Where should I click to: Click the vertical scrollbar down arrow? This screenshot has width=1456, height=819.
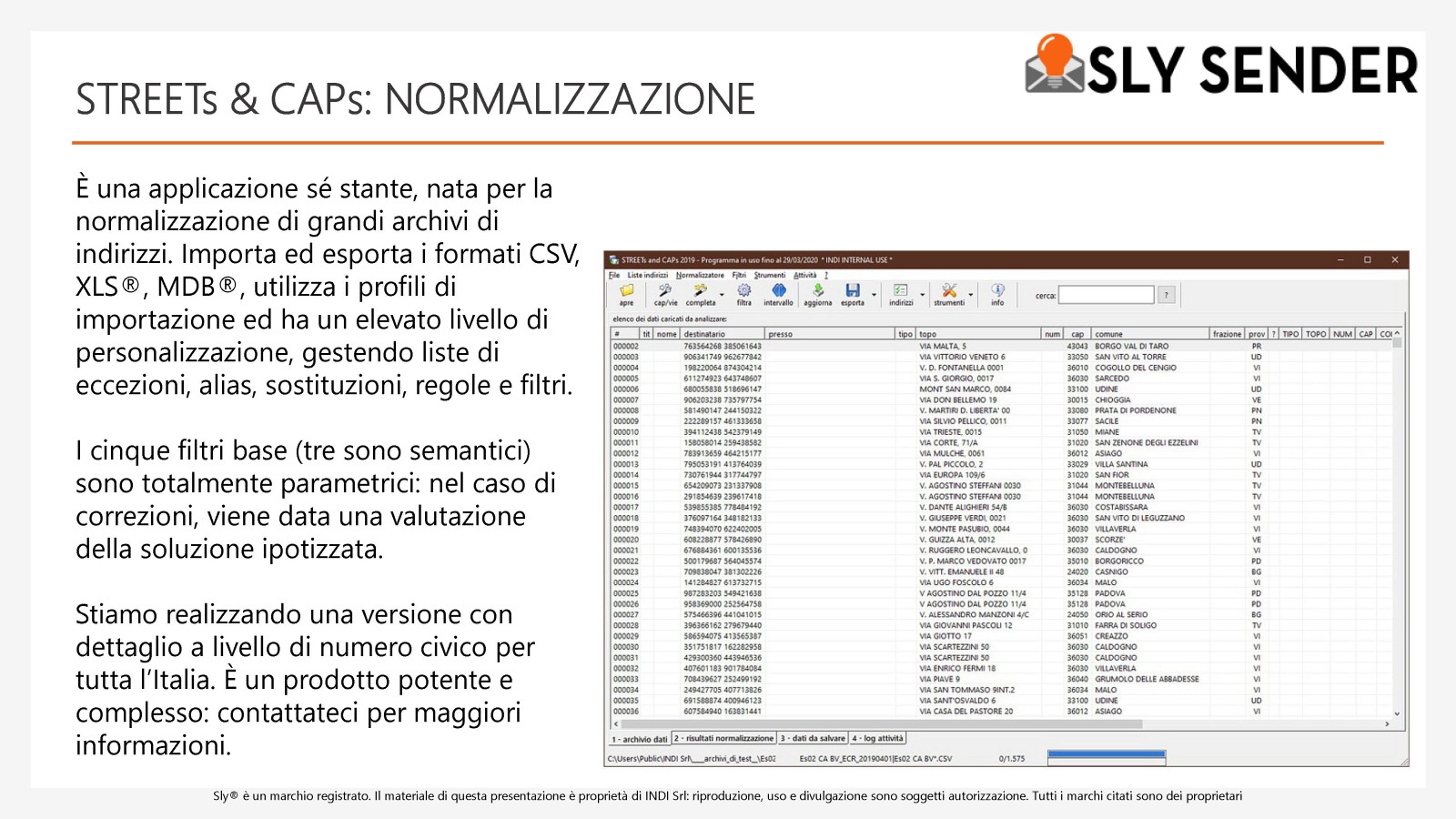click(1397, 714)
